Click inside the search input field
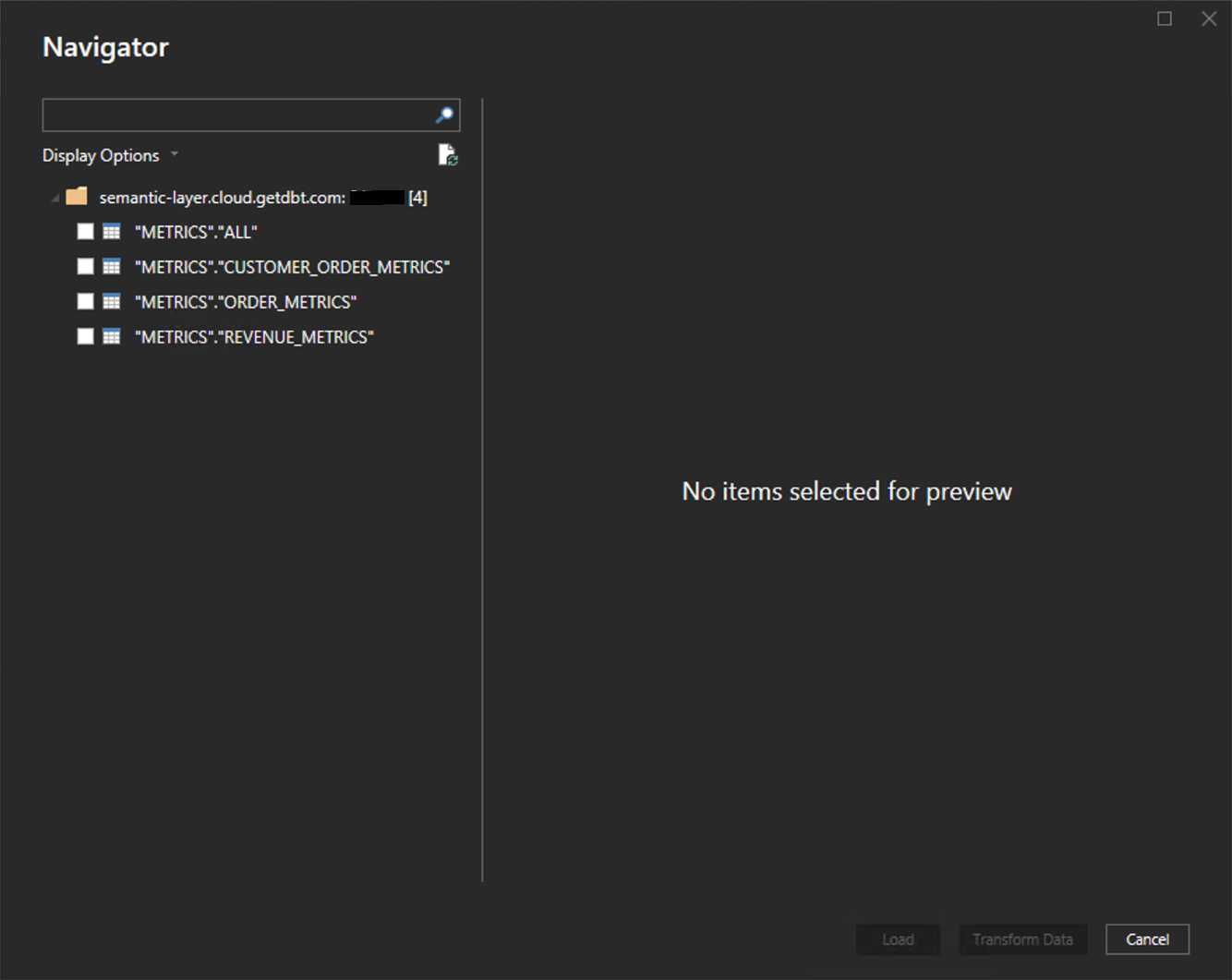The height and width of the screenshot is (980, 1232). tap(231, 115)
